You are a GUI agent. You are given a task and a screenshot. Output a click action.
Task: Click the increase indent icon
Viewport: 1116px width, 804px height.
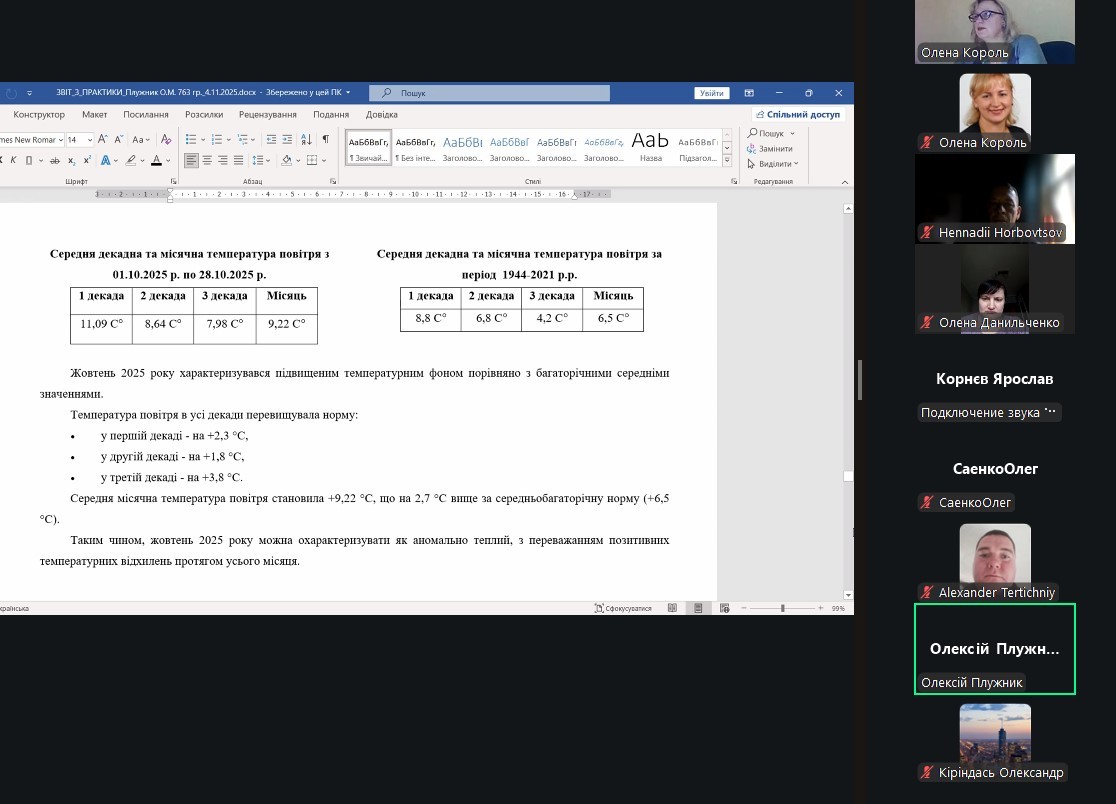pyautogui.click(x=287, y=140)
